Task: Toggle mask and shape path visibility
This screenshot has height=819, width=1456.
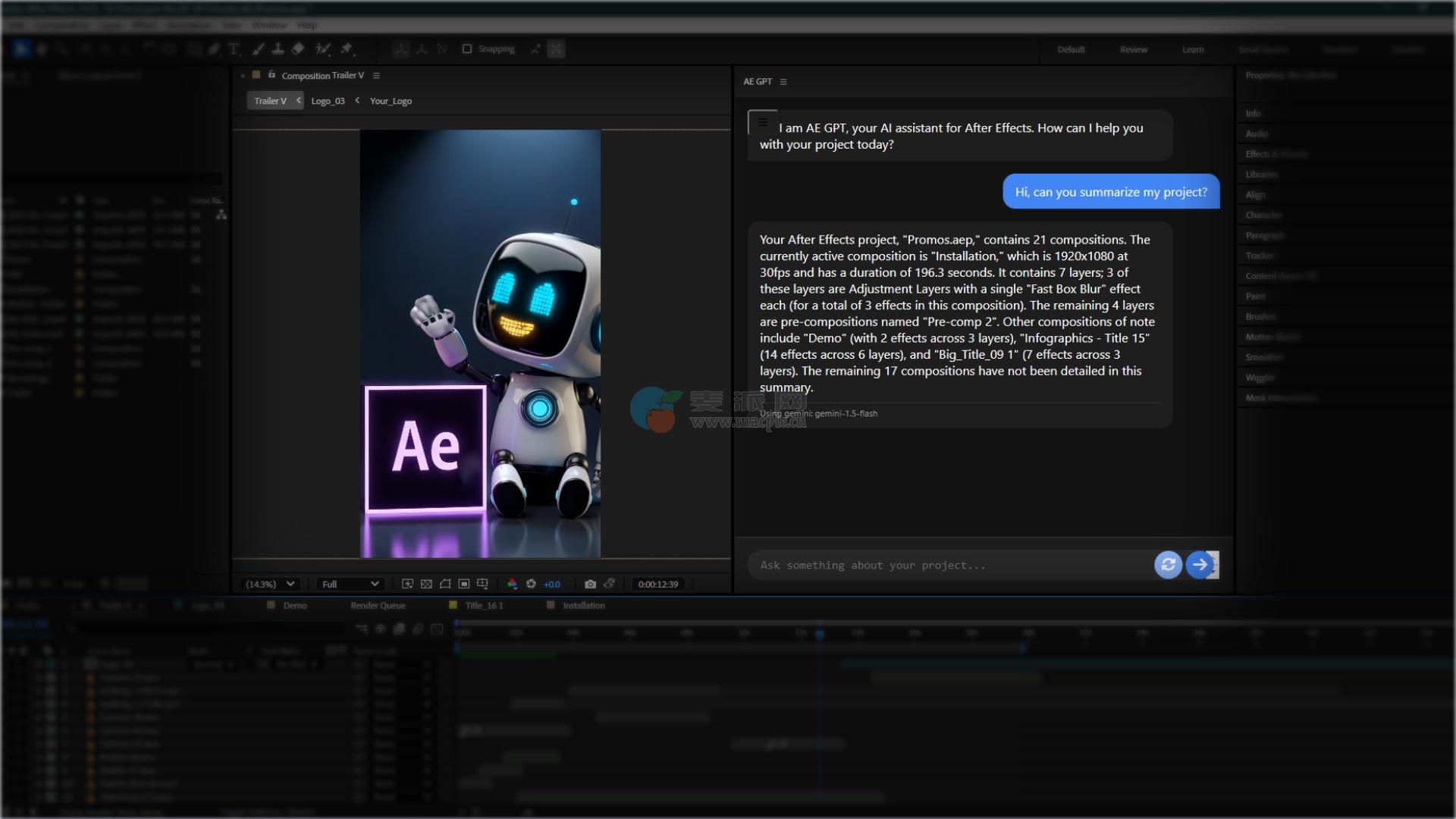Action: coord(445,584)
